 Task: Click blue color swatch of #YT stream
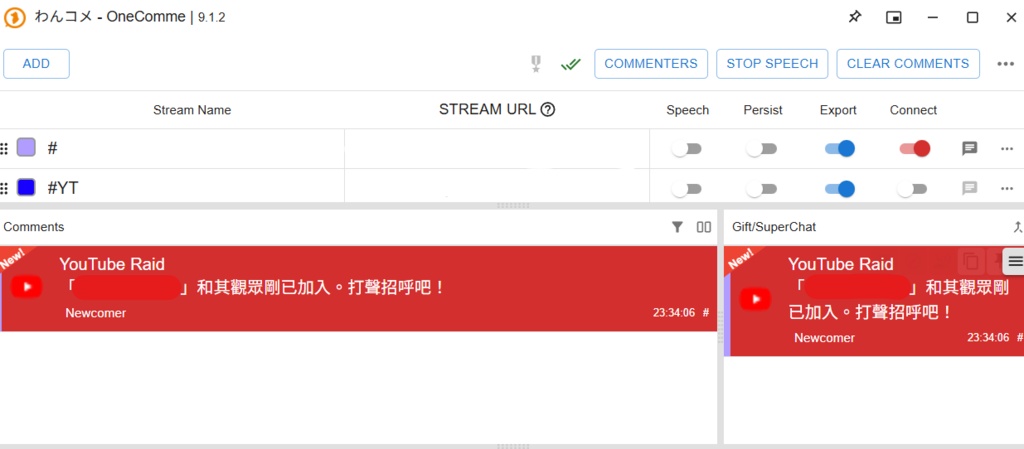coord(26,188)
